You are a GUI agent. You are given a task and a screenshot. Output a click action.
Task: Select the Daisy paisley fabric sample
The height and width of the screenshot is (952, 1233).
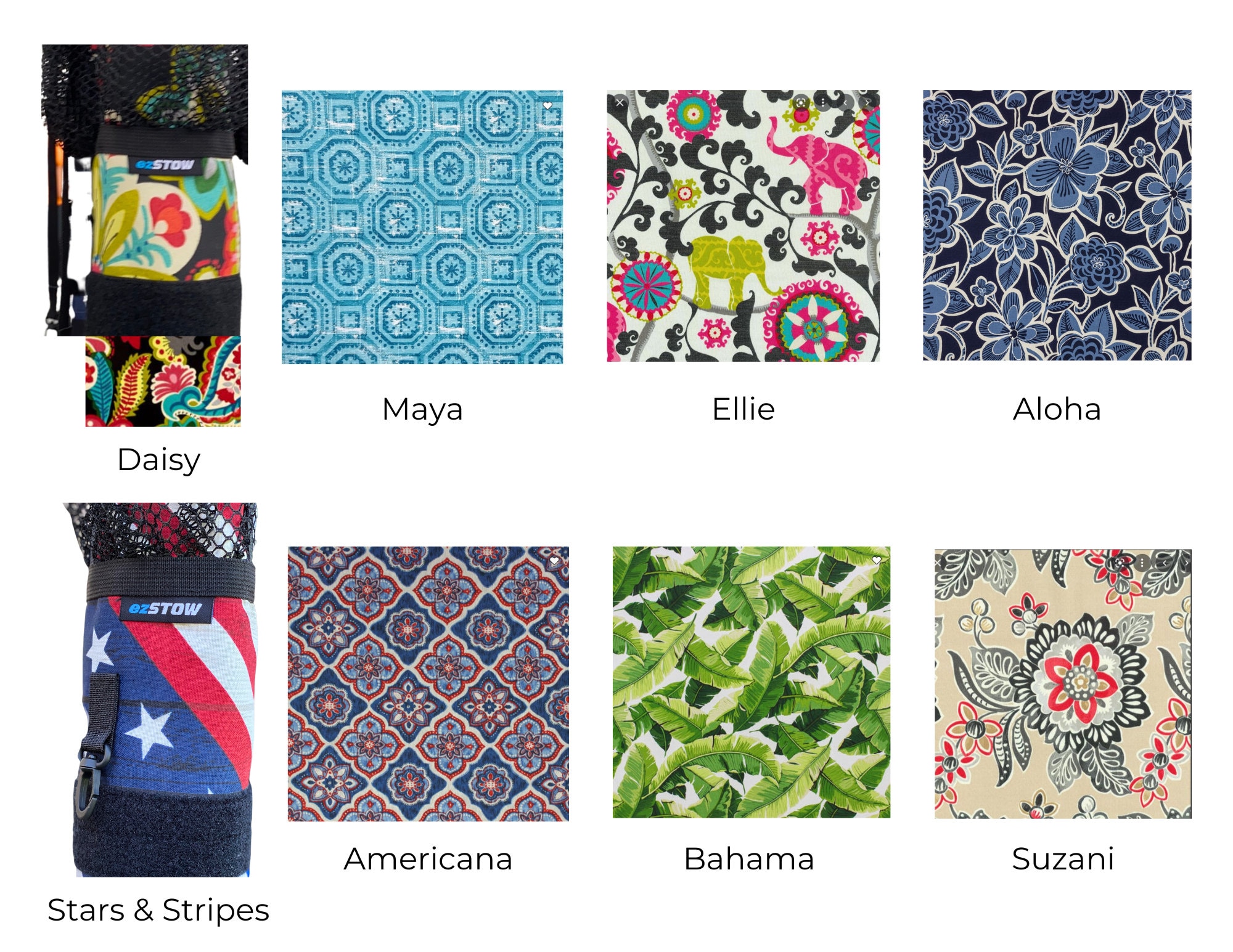tap(163, 381)
